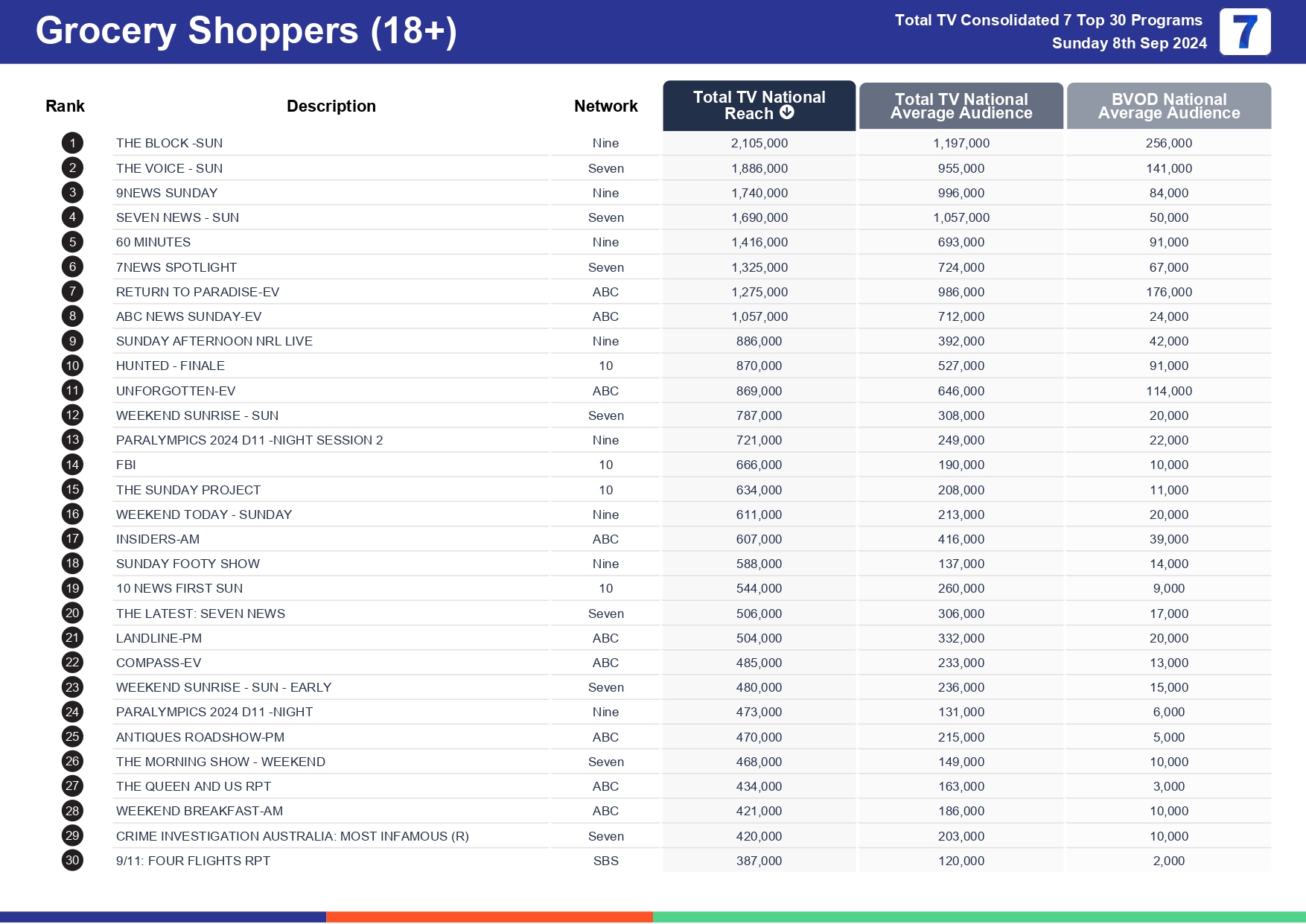Select Total TV National Average Audience tab

[961, 106]
